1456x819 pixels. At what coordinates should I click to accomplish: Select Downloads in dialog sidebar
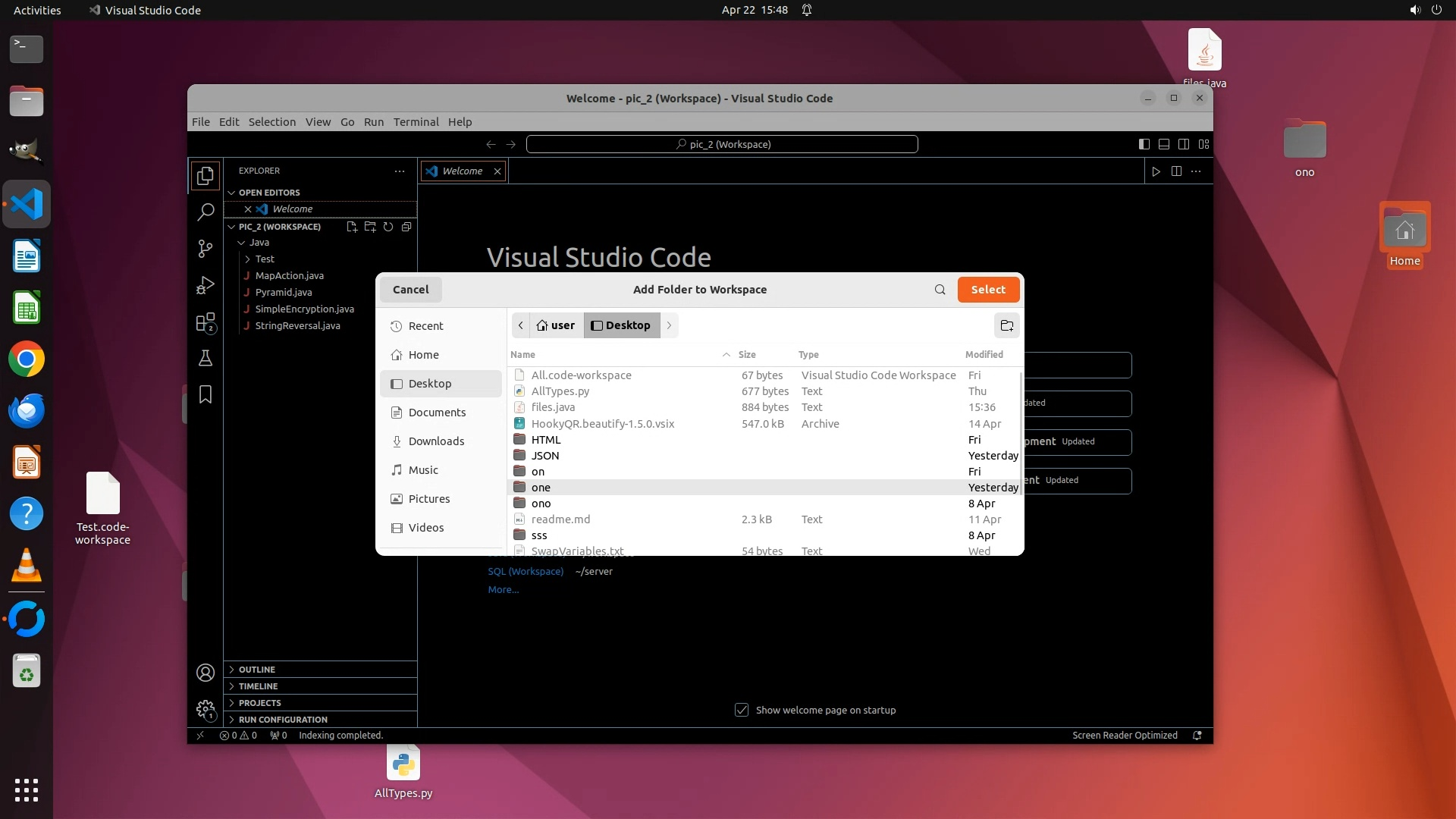pyautogui.click(x=436, y=441)
